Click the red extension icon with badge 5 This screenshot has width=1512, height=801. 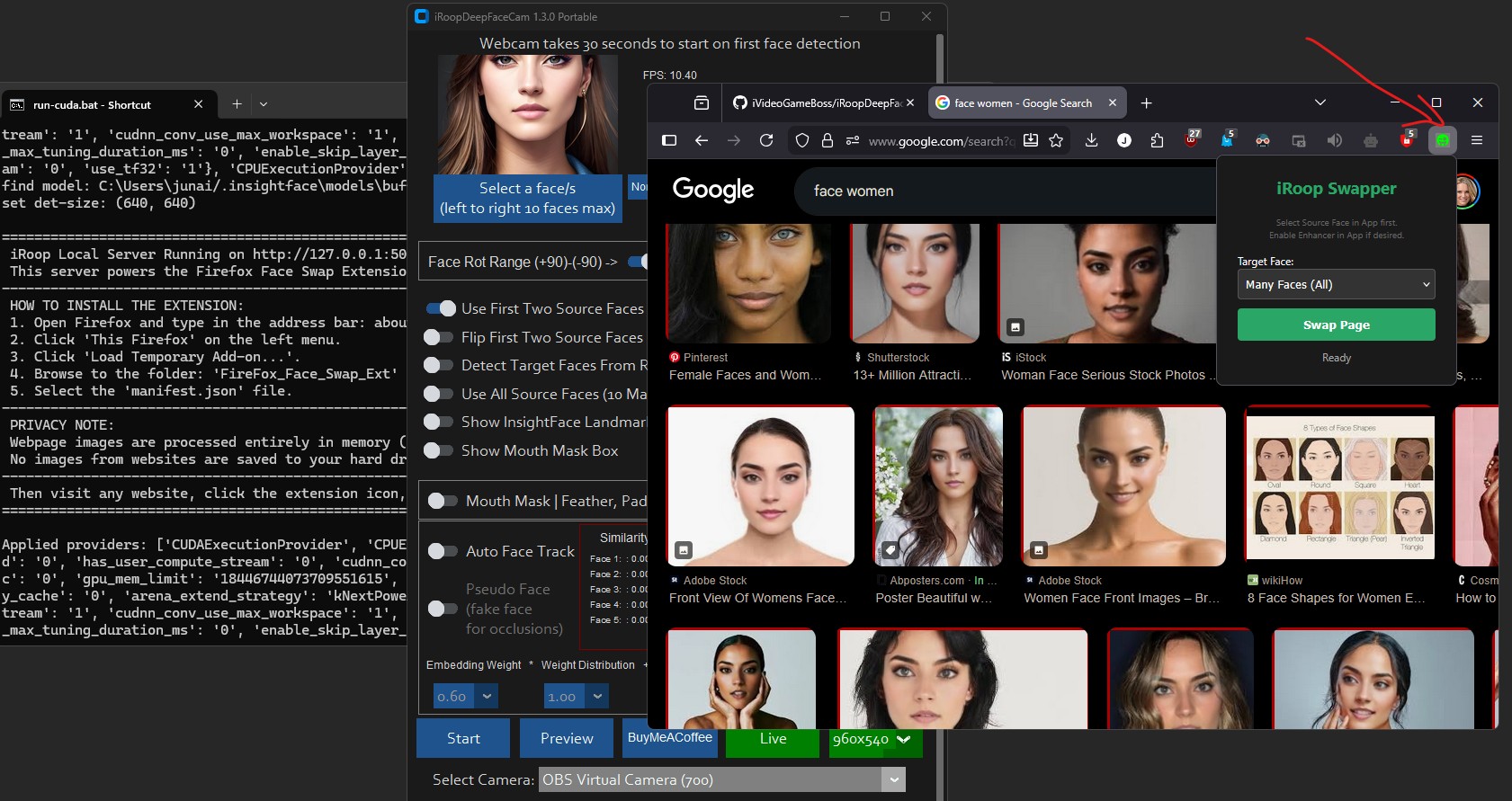click(1408, 139)
